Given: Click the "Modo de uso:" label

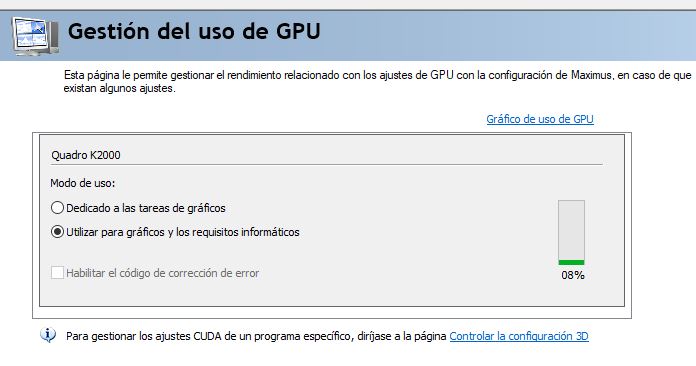Looking at the screenshot, I should click(x=83, y=183).
